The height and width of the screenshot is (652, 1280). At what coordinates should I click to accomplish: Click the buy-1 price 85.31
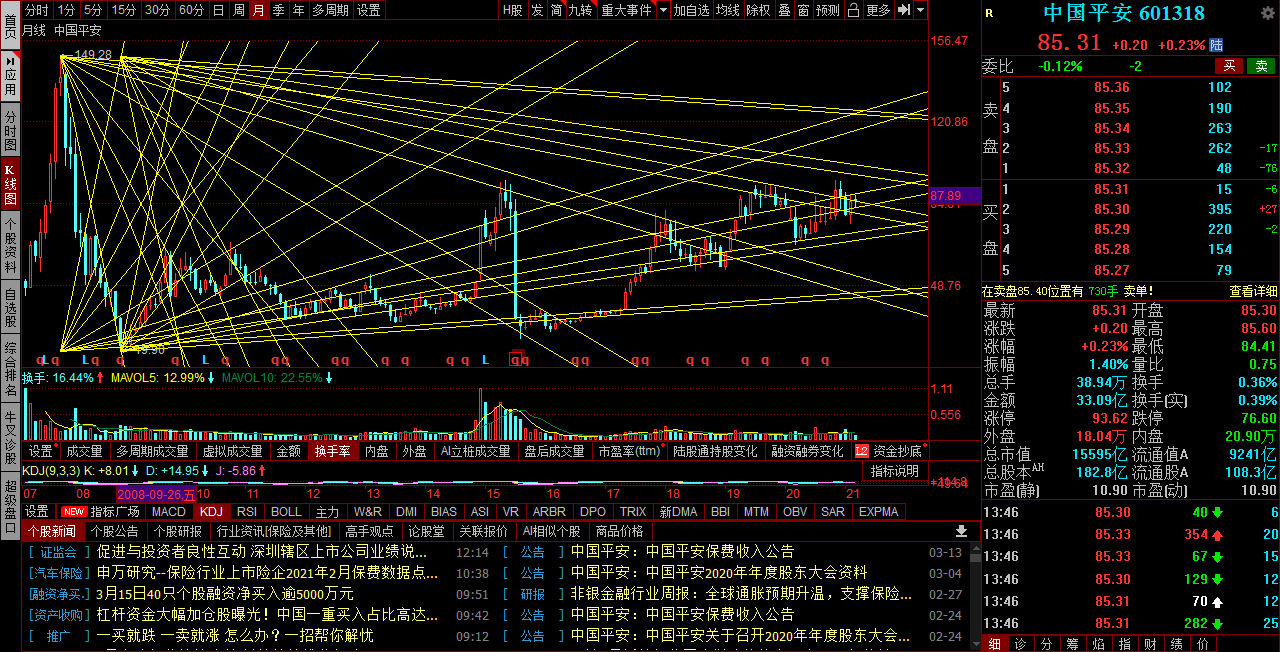click(1112, 189)
